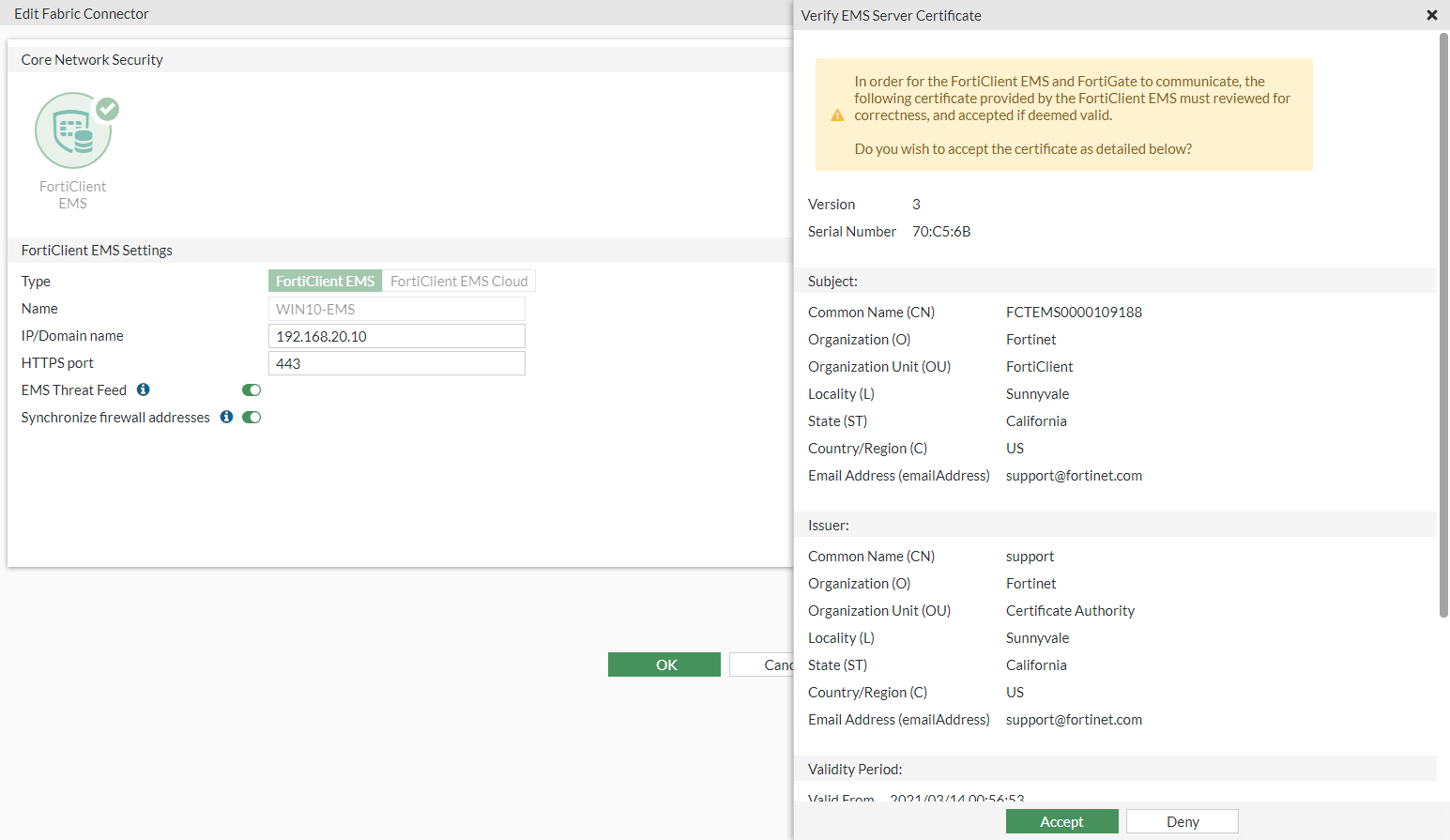Open the Synchronize firewall addresses info icon

[x=226, y=417]
